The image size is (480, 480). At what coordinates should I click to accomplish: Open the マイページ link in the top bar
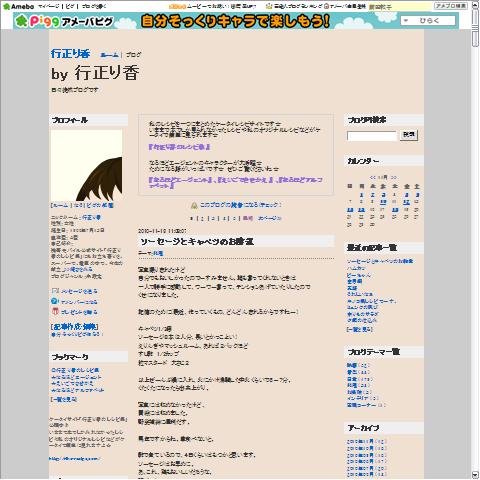point(49,6)
